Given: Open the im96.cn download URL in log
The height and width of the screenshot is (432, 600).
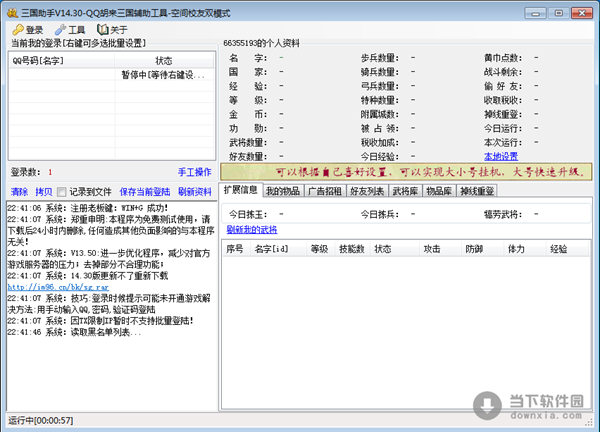Looking at the screenshot, I should (x=58, y=287).
